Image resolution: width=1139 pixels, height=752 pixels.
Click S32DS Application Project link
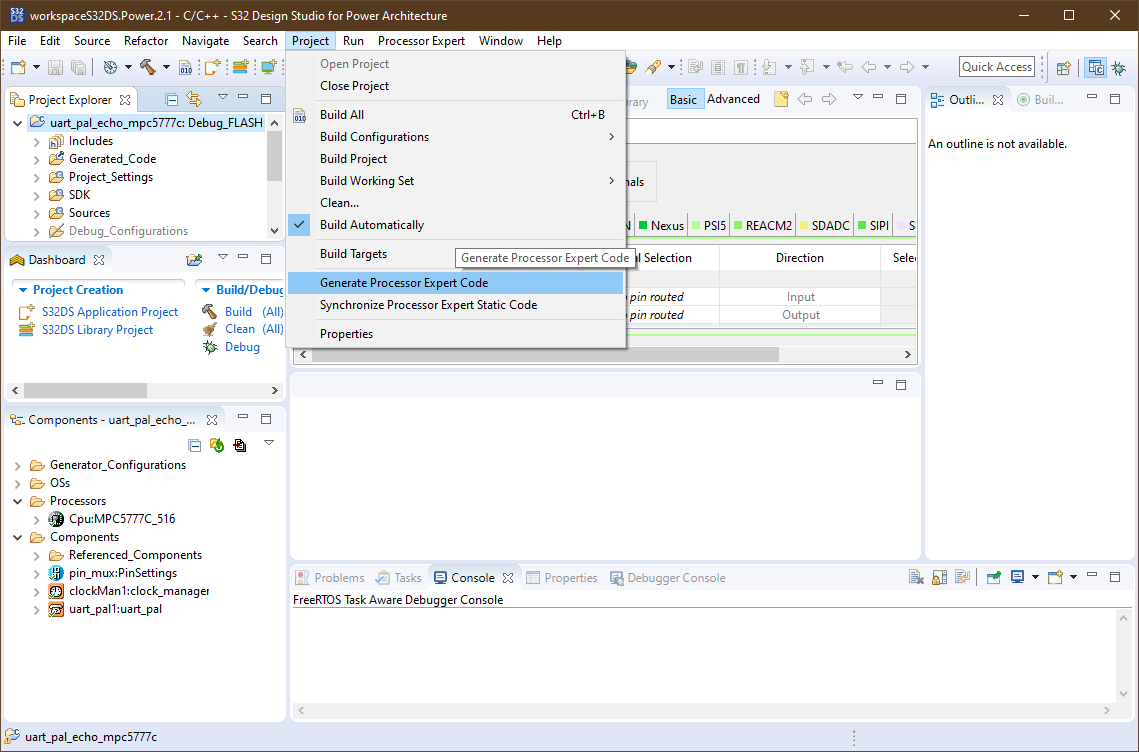click(109, 312)
